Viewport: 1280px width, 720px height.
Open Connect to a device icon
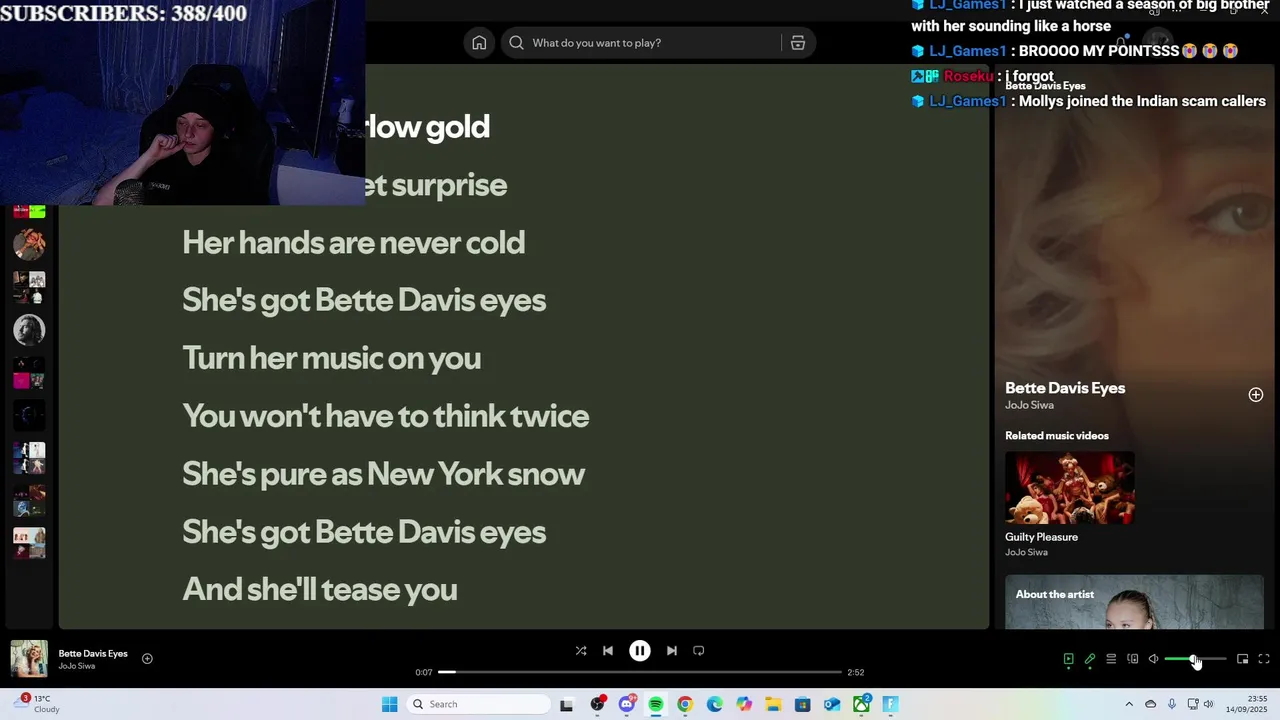[1133, 659]
